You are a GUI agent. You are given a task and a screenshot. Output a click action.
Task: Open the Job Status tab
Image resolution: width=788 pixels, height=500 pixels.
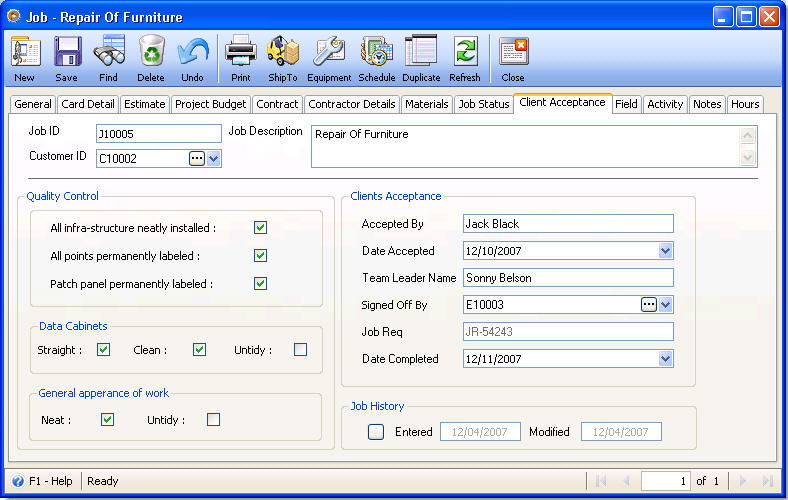484,105
